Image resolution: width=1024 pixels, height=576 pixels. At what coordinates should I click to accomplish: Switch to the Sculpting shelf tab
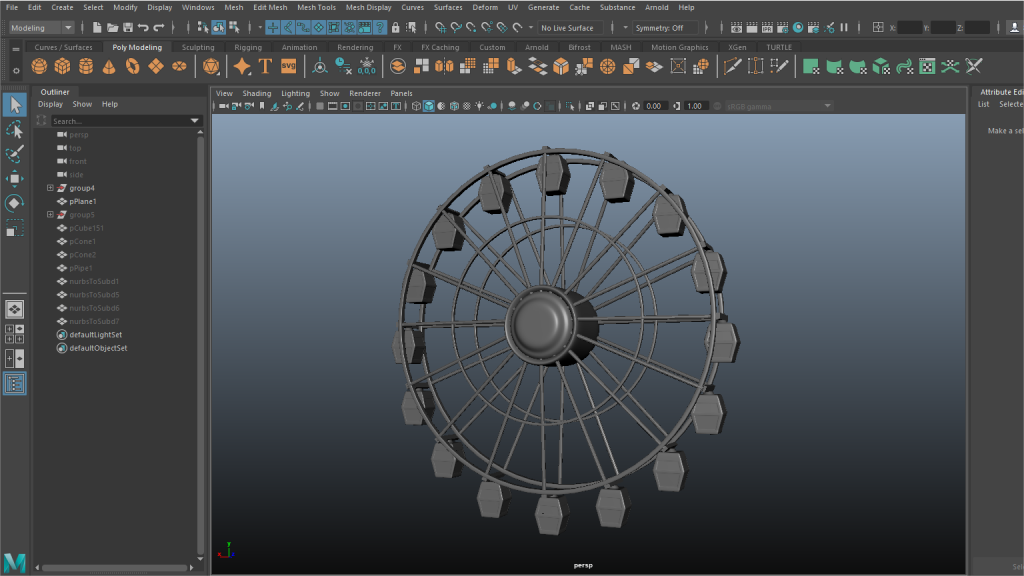point(198,47)
